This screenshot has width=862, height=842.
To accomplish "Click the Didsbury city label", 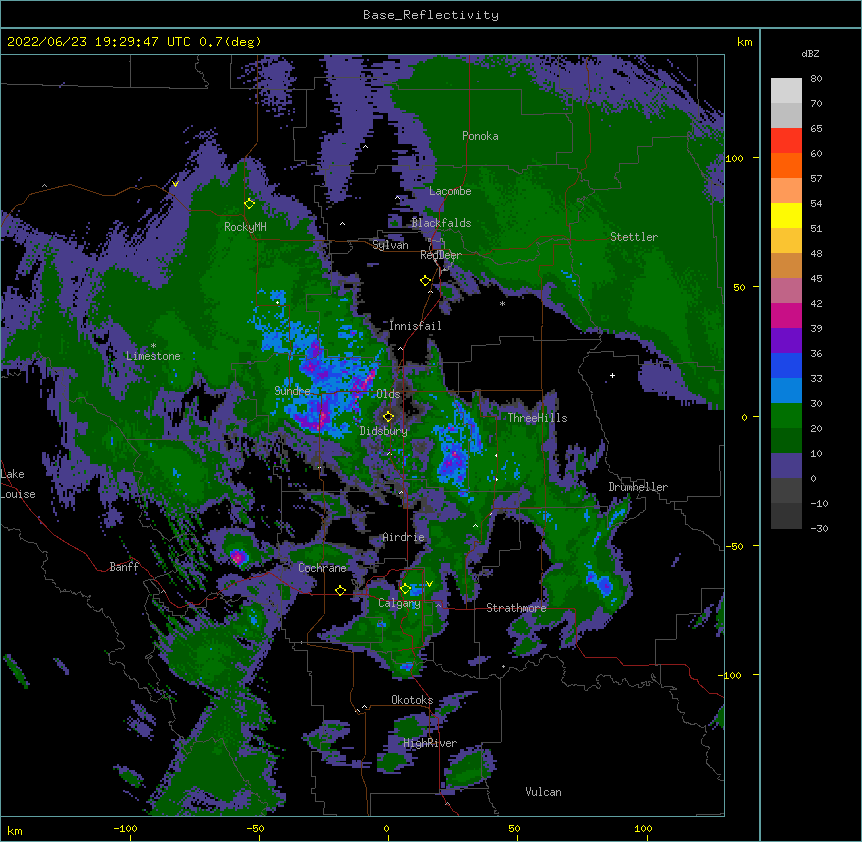I will (x=384, y=431).
